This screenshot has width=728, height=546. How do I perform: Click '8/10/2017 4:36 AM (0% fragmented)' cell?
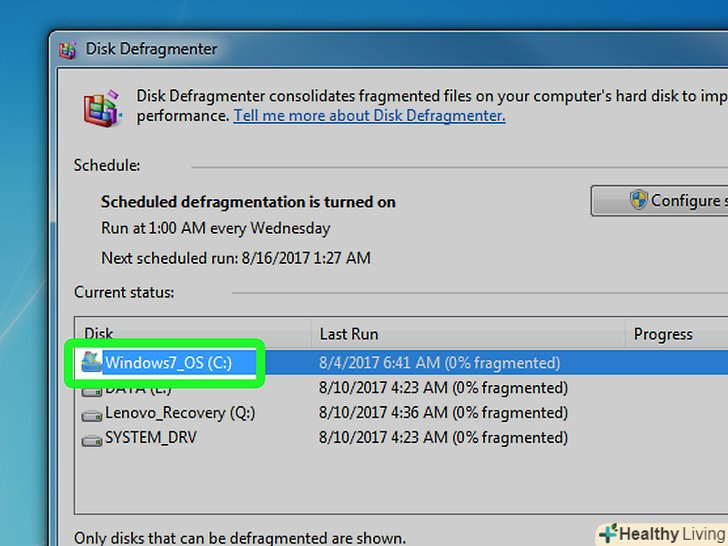pos(443,413)
